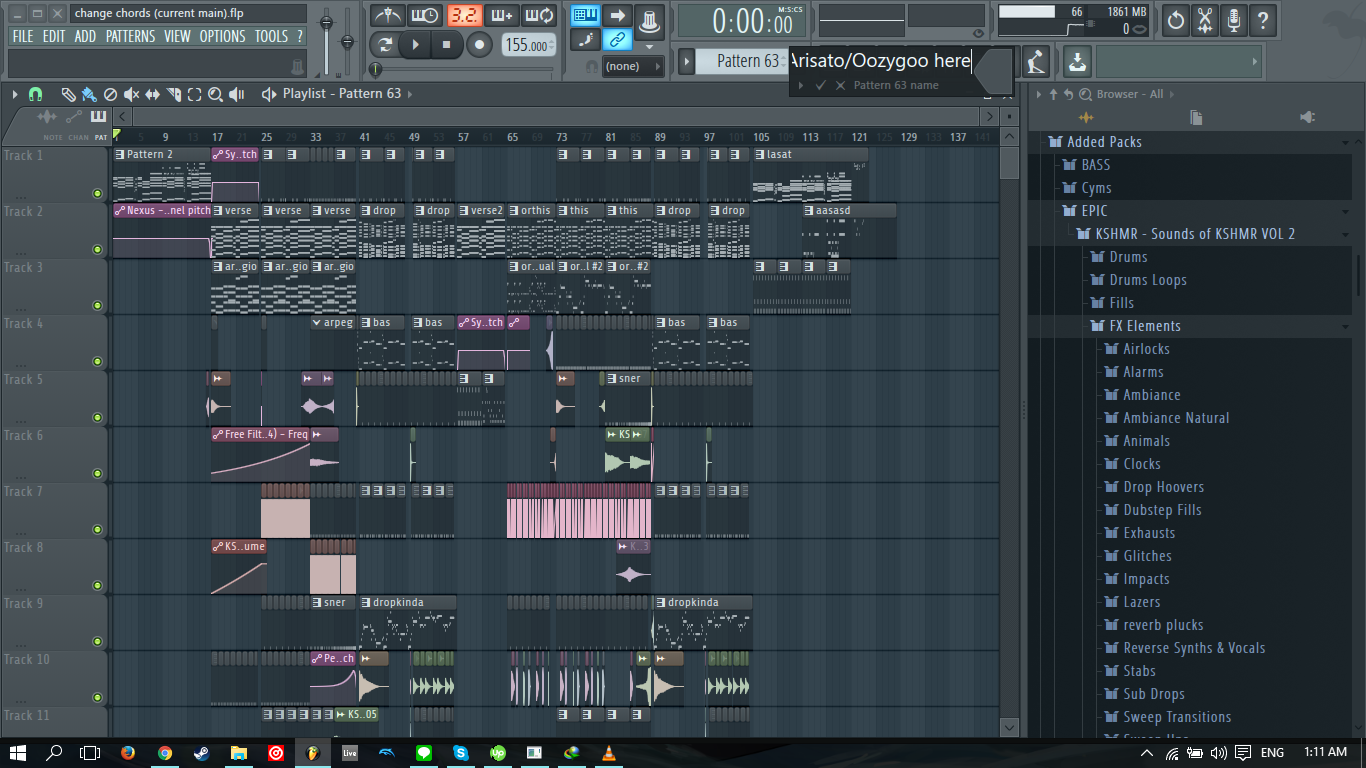Mute Track 1 via green light
This screenshot has width=1366, height=768.
[x=97, y=193]
